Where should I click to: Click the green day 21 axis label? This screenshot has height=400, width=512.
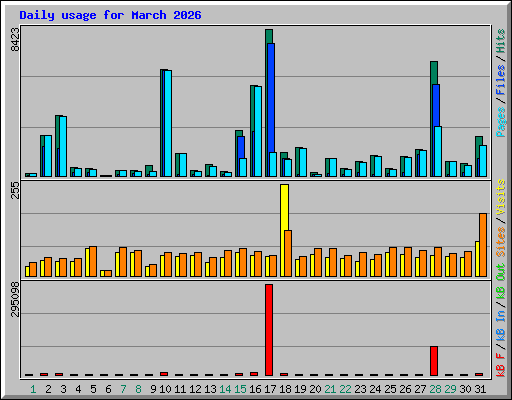tap(330, 389)
